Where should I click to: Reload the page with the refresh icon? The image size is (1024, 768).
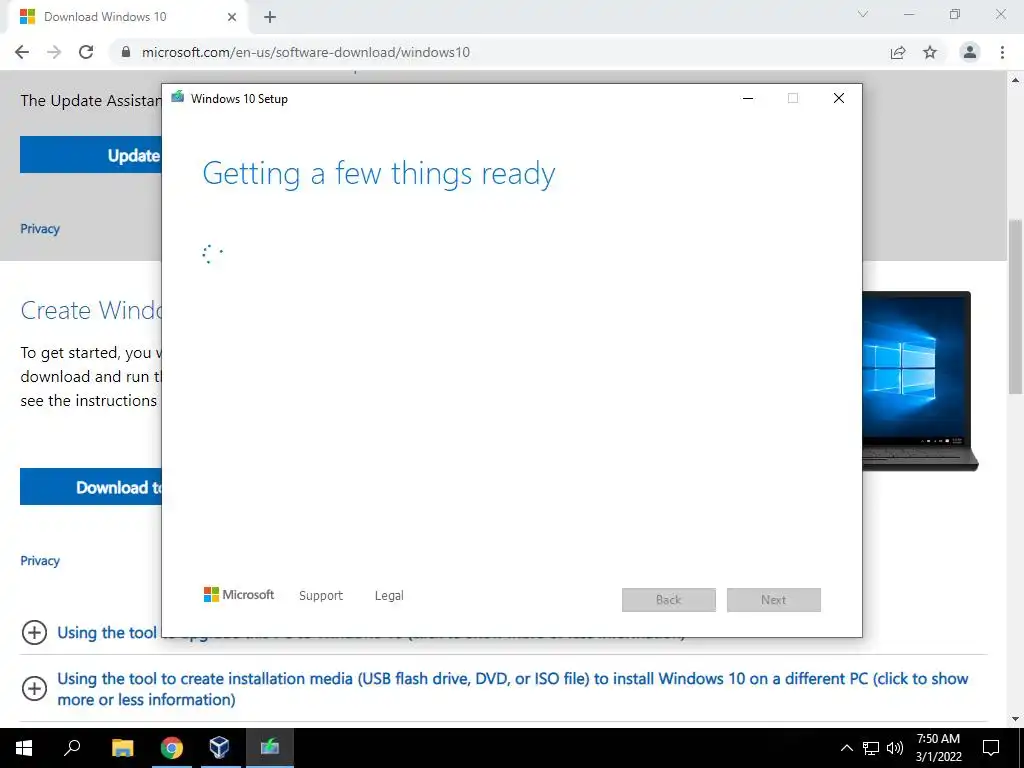click(86, 52)
